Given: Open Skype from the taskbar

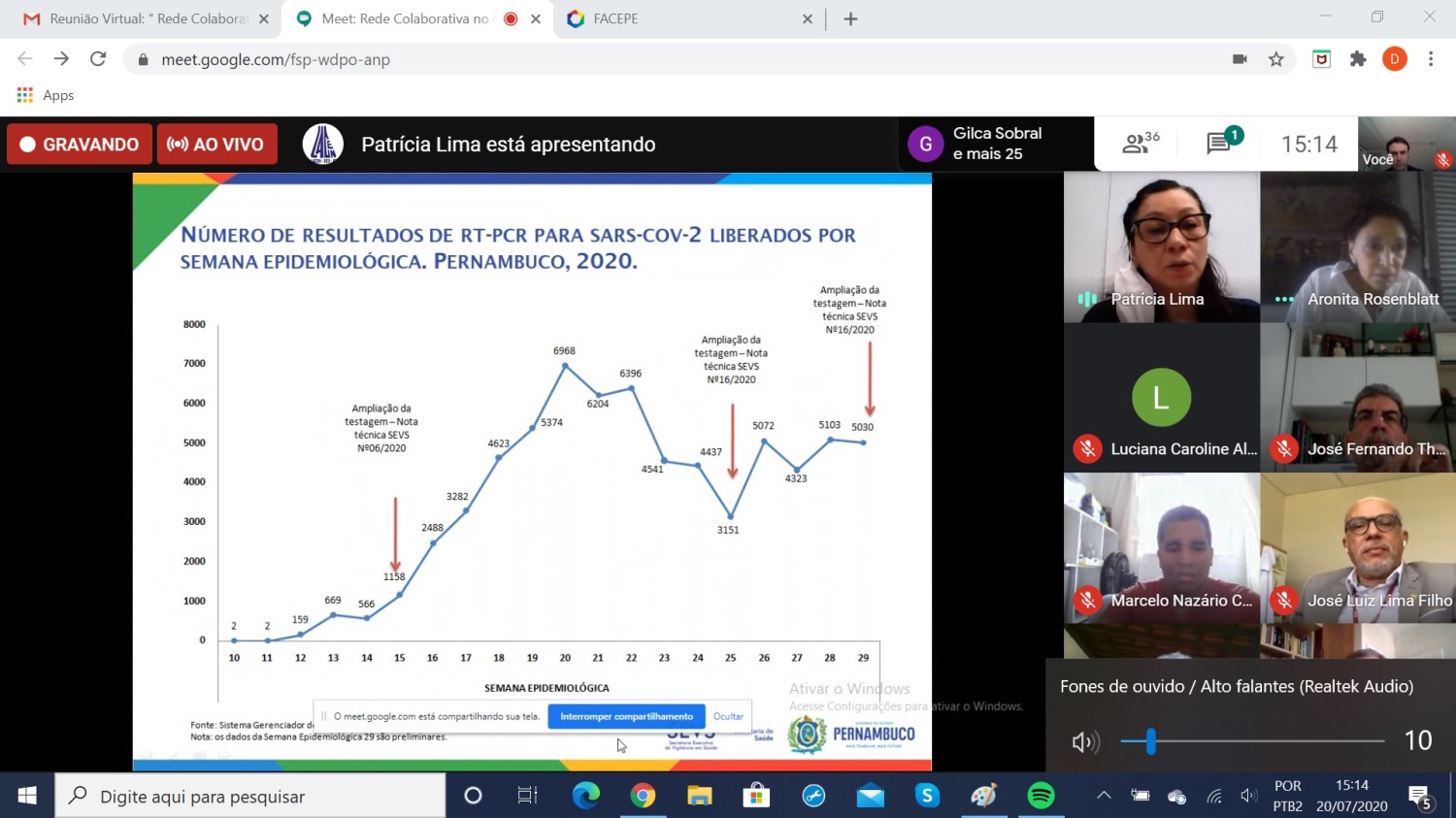Looking at the screenshot, I should click(x=927, y=796).
